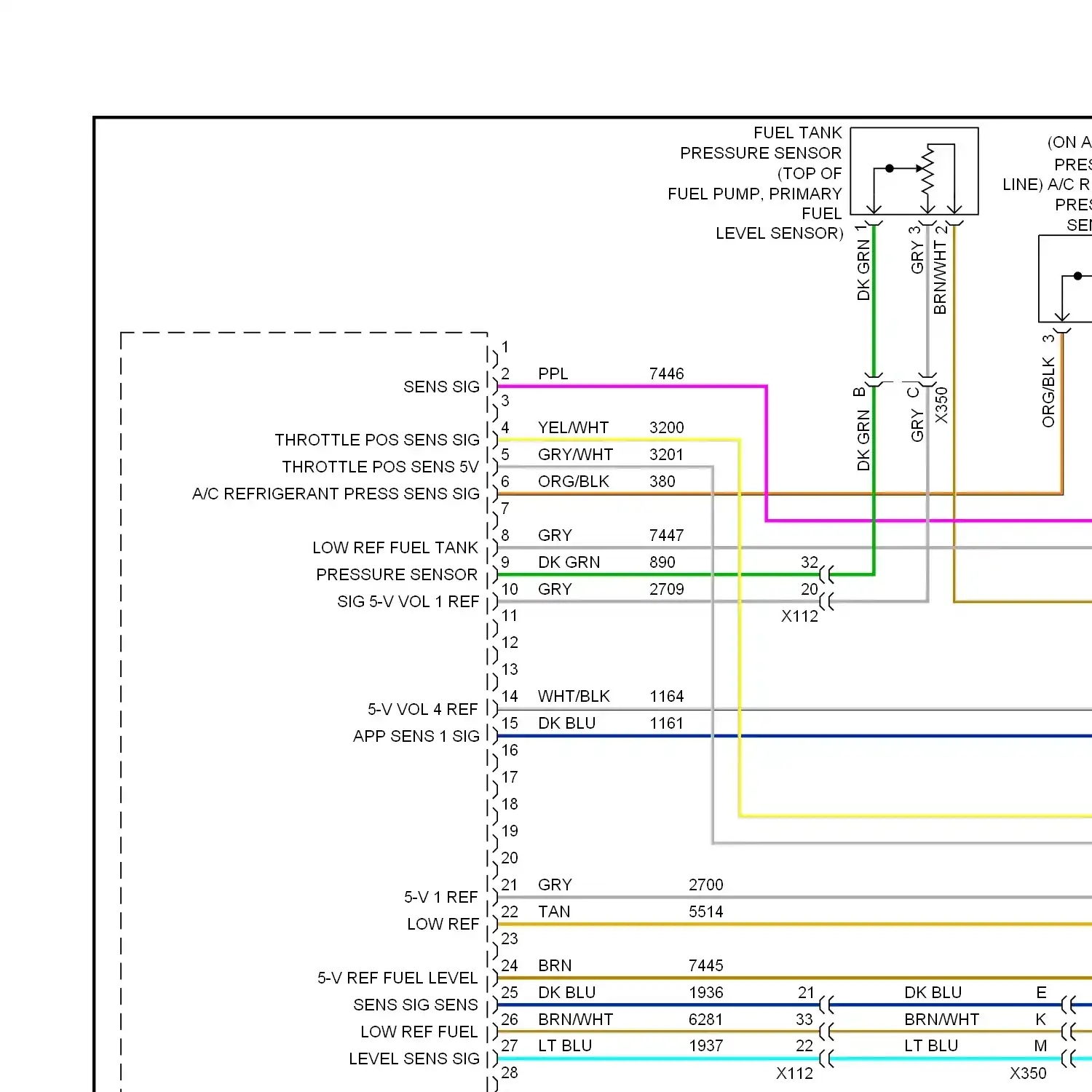Select circuit number "6281"
Screen dimensions: 1092x1092
click(705, 1019)
